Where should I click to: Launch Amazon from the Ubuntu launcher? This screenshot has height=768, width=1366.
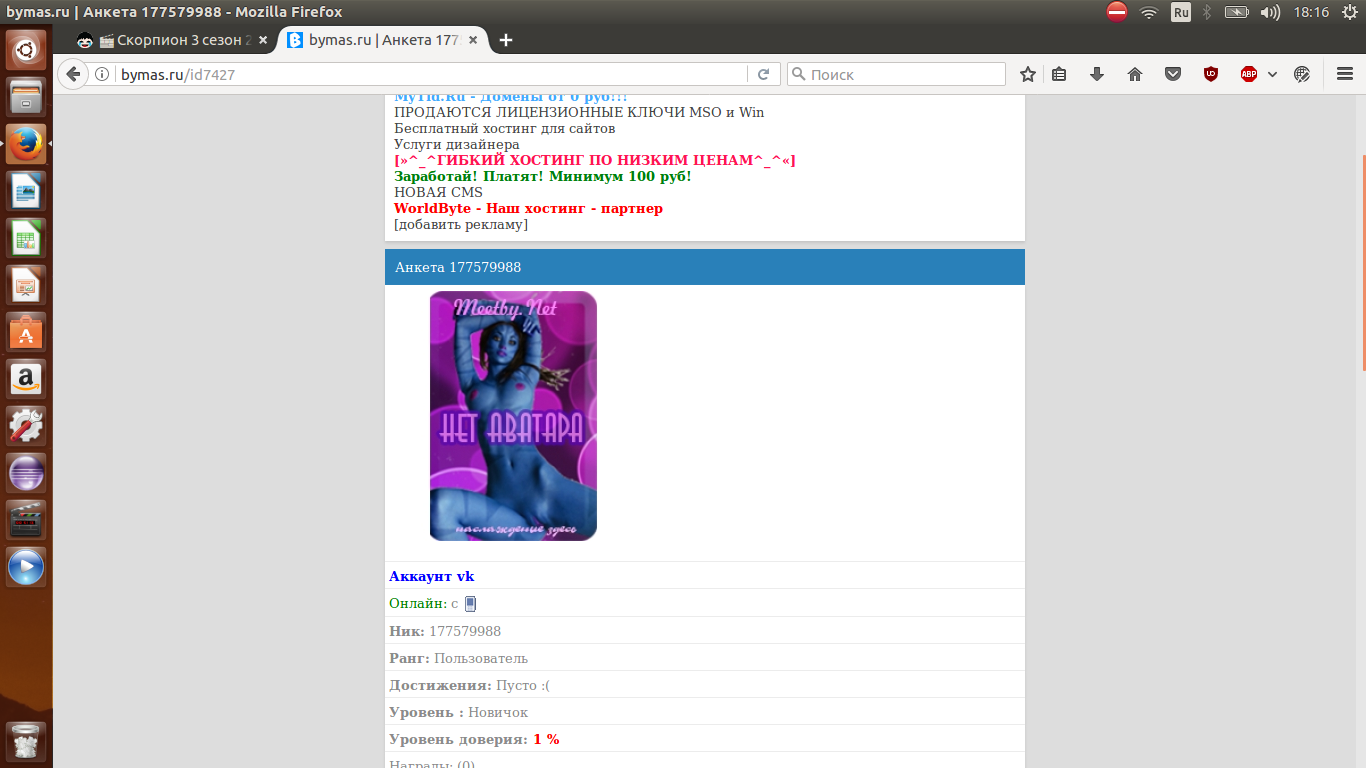pos(26,379)
